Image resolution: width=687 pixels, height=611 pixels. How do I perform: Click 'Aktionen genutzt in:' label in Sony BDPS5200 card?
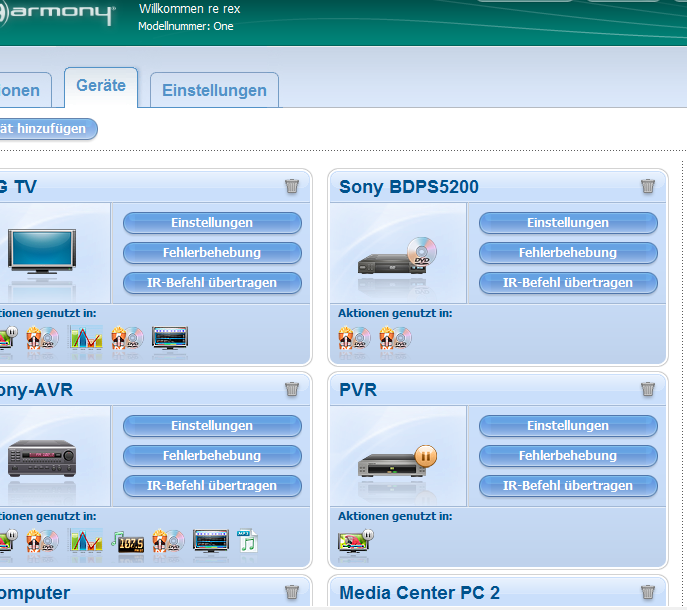pos(395,313)
